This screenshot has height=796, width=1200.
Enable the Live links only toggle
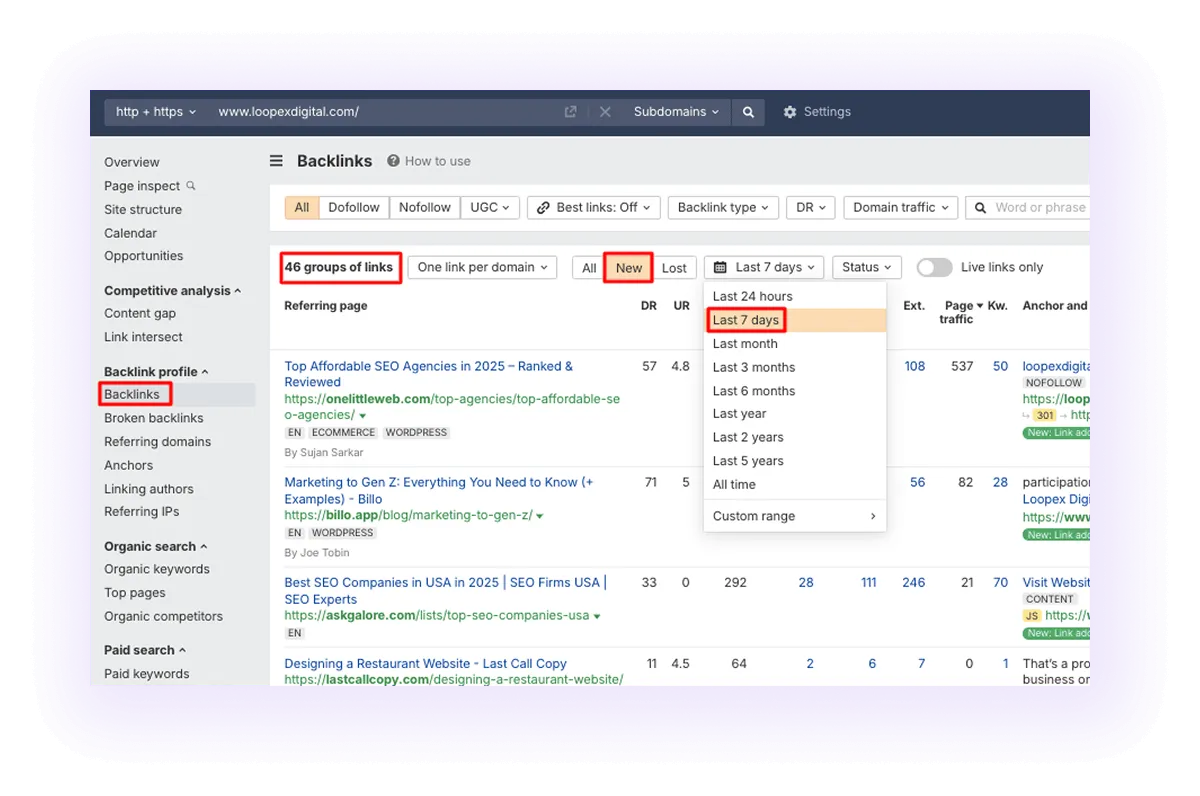click(x=934, y=267)
